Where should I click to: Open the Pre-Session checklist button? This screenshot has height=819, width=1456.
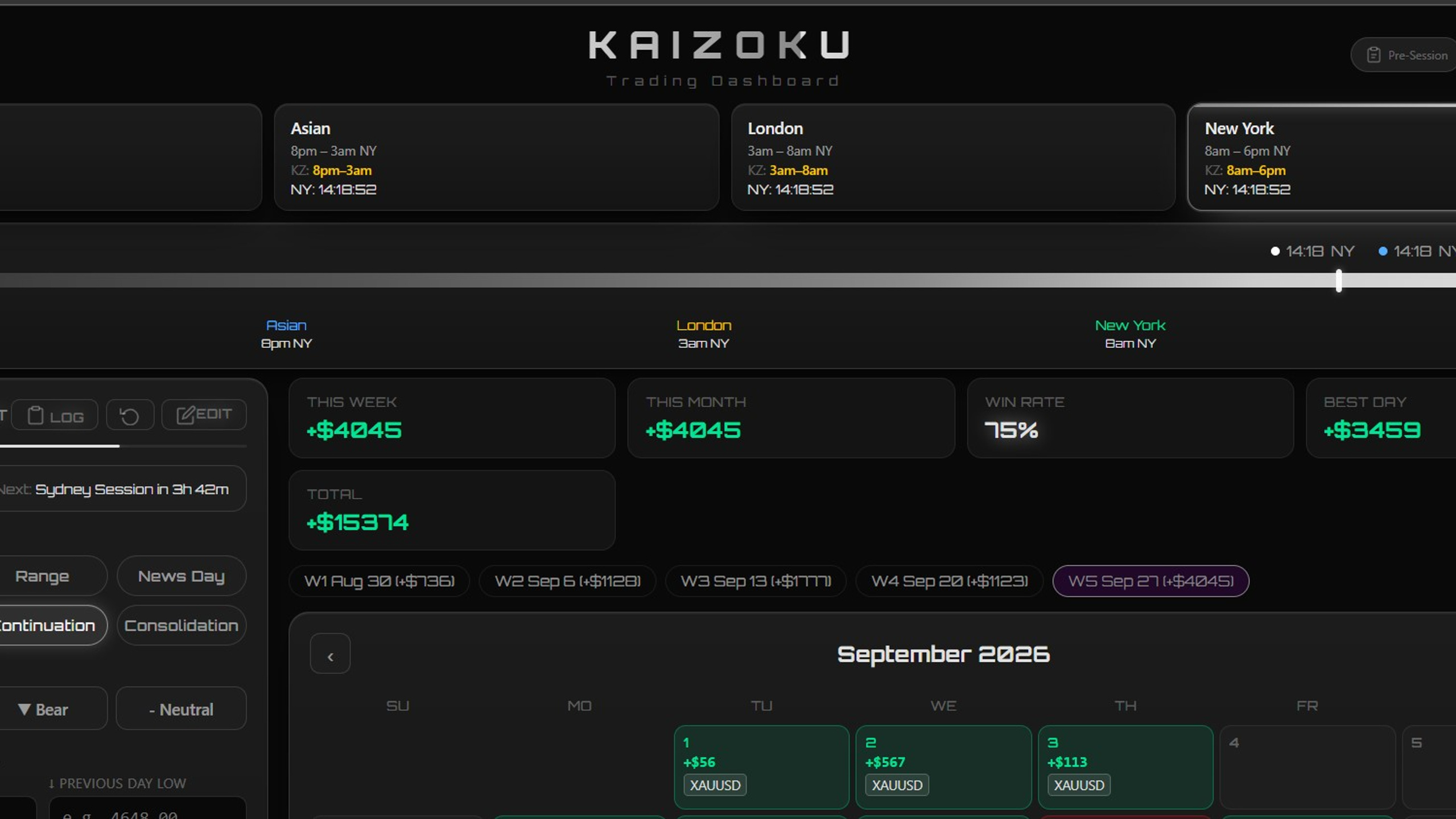[1404, 55]
